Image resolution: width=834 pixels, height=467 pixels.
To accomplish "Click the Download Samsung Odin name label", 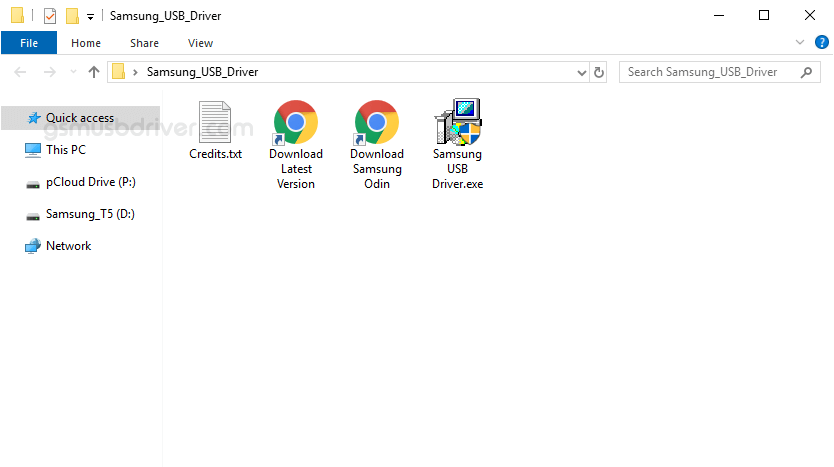I will (x=377, y=169).
